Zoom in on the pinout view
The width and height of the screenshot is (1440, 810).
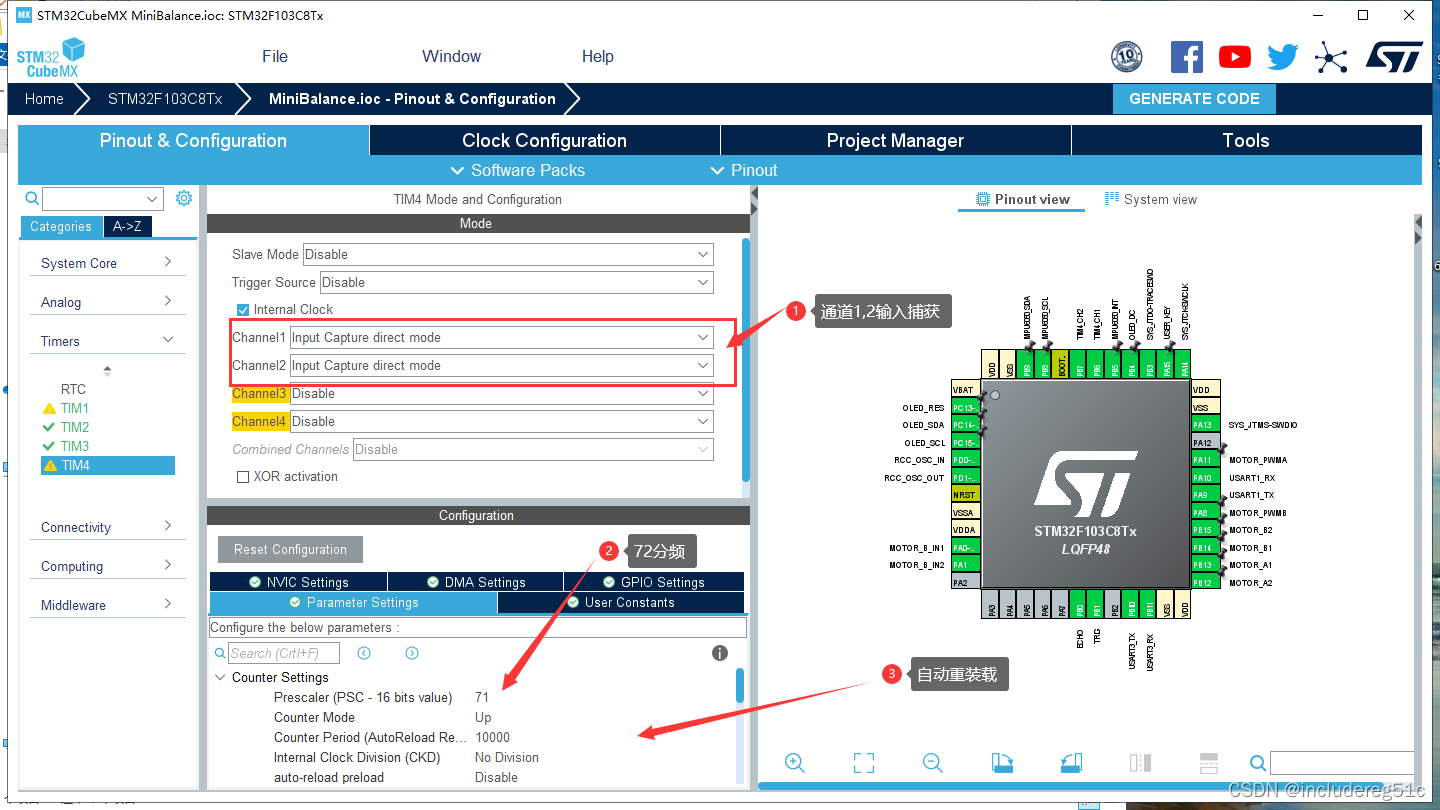[x=795, y=763]
